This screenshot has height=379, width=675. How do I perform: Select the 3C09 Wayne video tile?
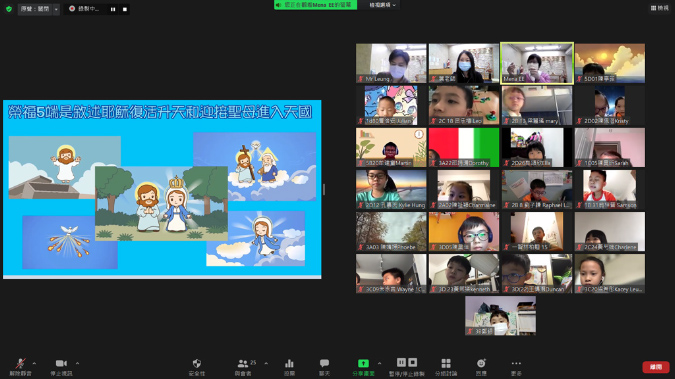(391, 274)
